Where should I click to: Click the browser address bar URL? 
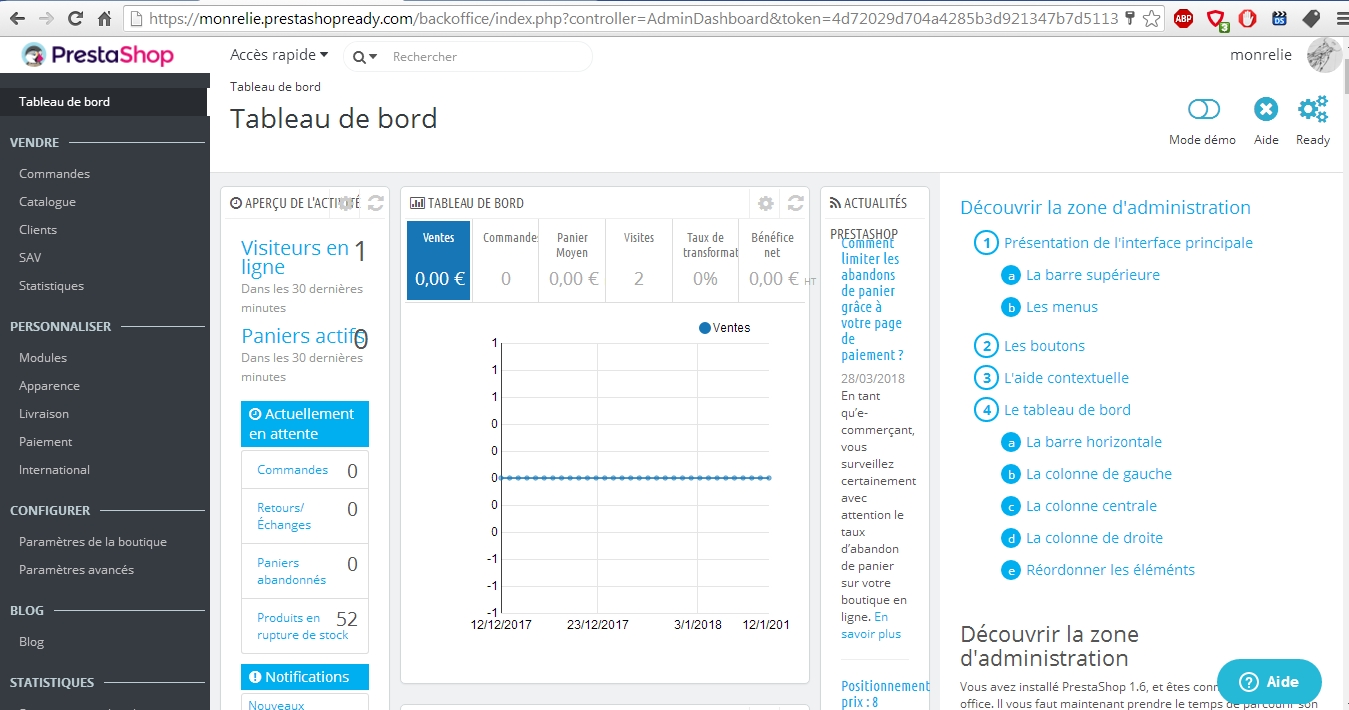633,18
